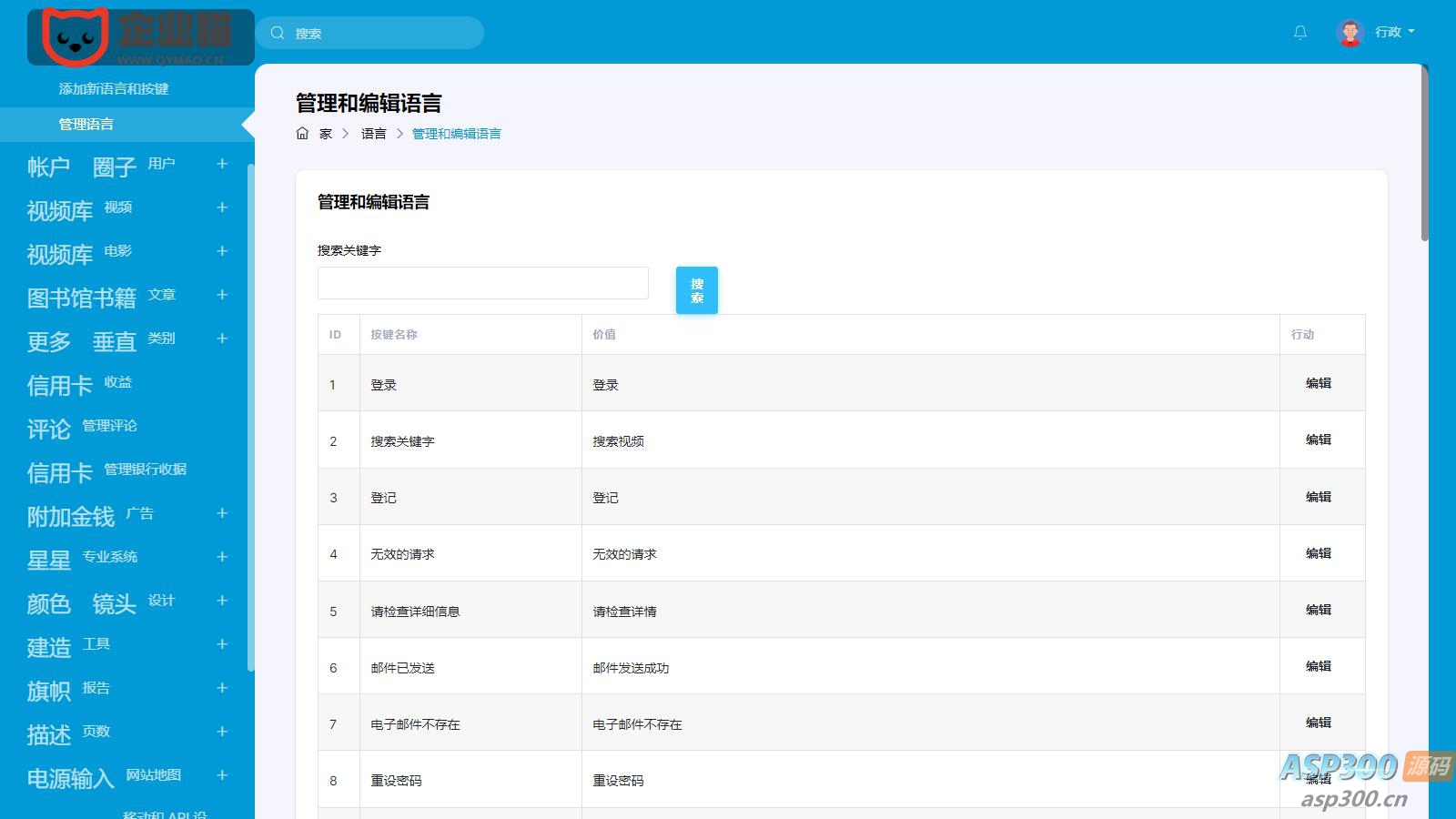
Task: Select 管理语言 in the sidebar
Action: coord(86,125)
